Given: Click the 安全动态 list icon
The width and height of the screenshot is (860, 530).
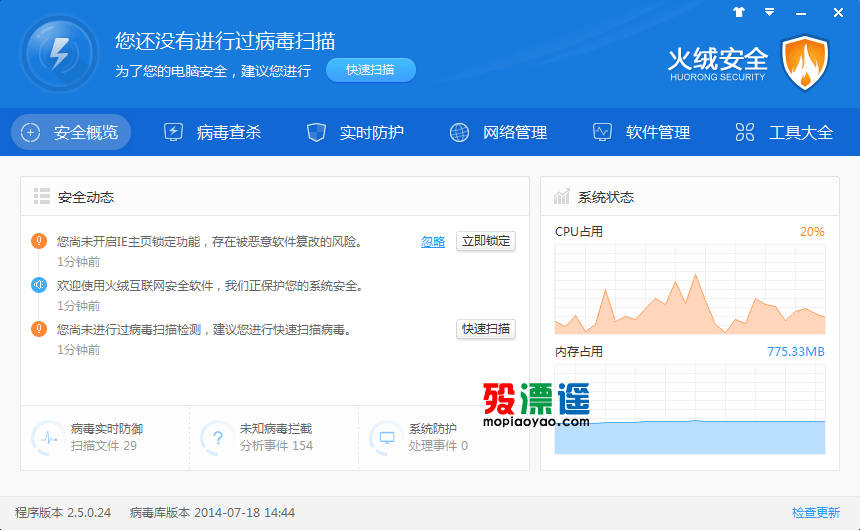Looking at the screenshot, I should [x=42, y=196].
